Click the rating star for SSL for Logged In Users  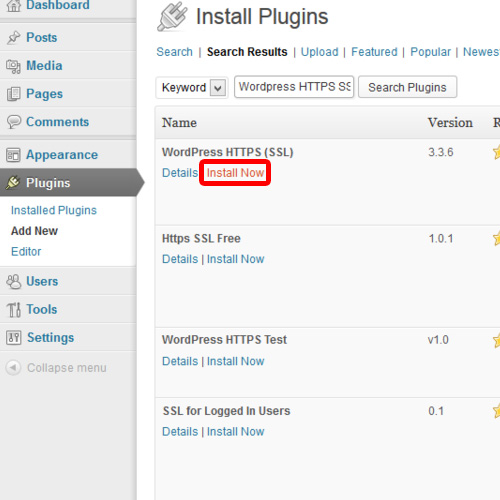[x=496, y=411]
